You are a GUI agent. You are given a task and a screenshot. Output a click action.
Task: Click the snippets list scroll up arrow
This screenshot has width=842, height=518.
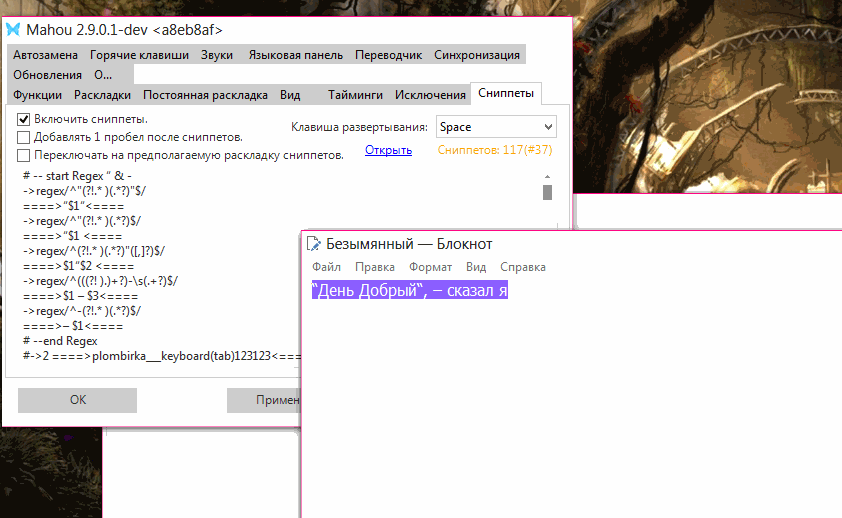[547, 177]
